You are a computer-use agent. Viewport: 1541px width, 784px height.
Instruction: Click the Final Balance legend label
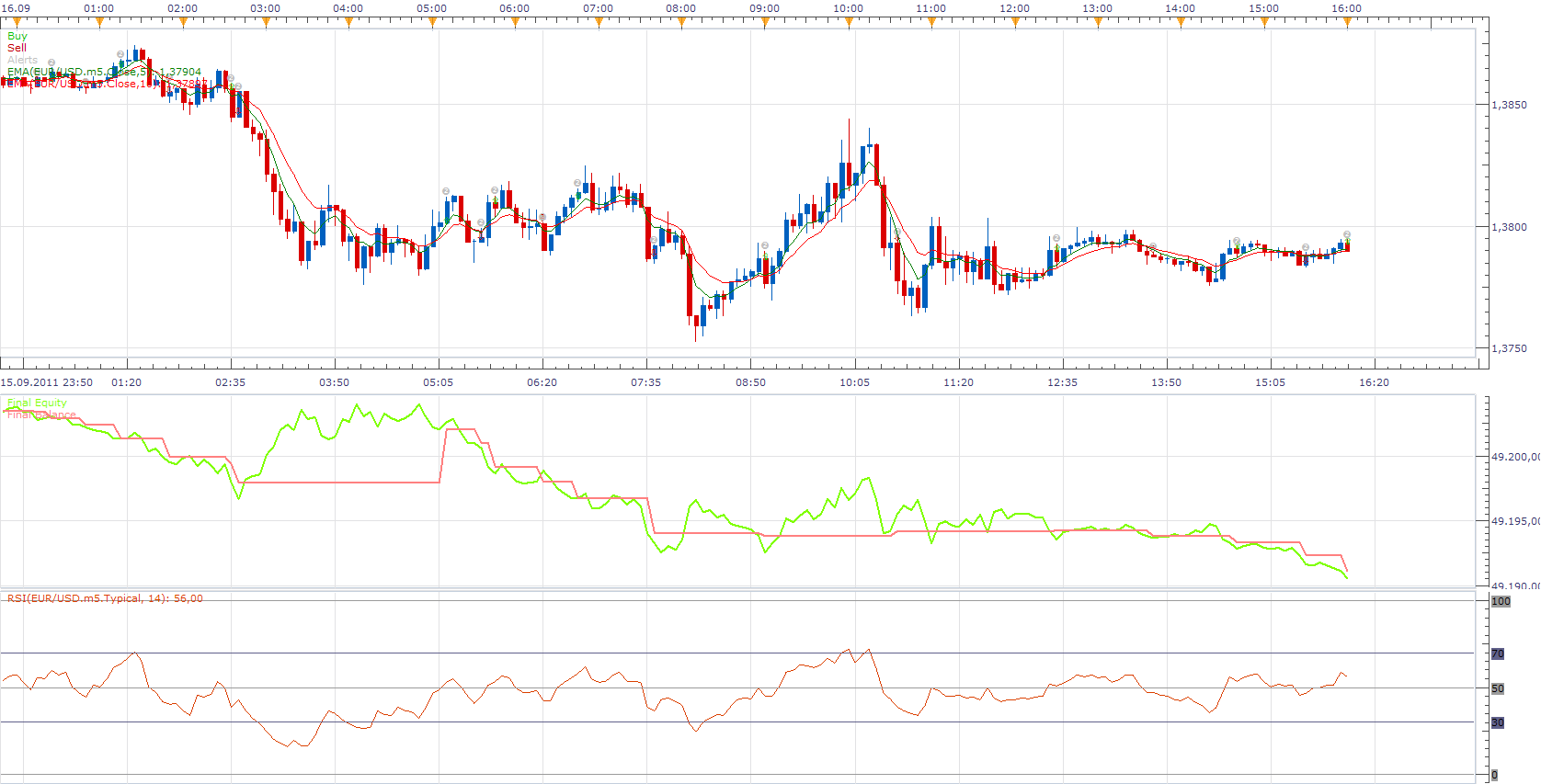(x=41, y=415)
